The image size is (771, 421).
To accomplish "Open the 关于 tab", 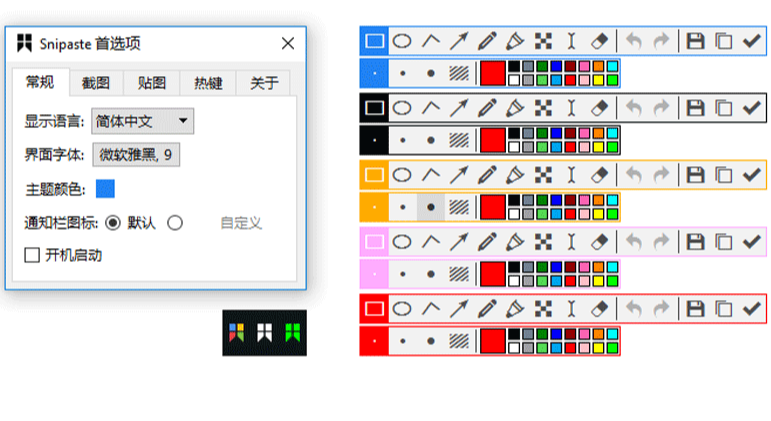I will coord(264,83).
